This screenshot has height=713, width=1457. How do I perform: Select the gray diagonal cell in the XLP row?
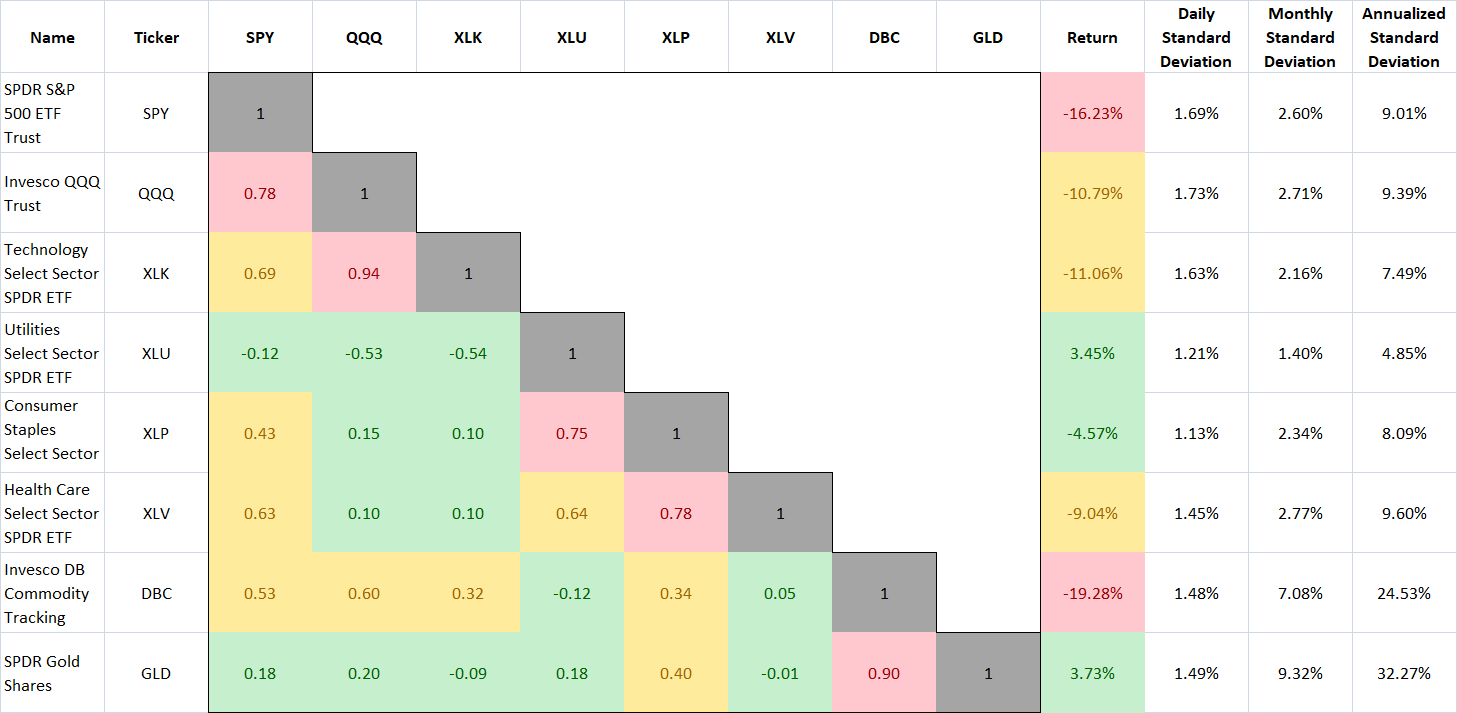(676, 433)
